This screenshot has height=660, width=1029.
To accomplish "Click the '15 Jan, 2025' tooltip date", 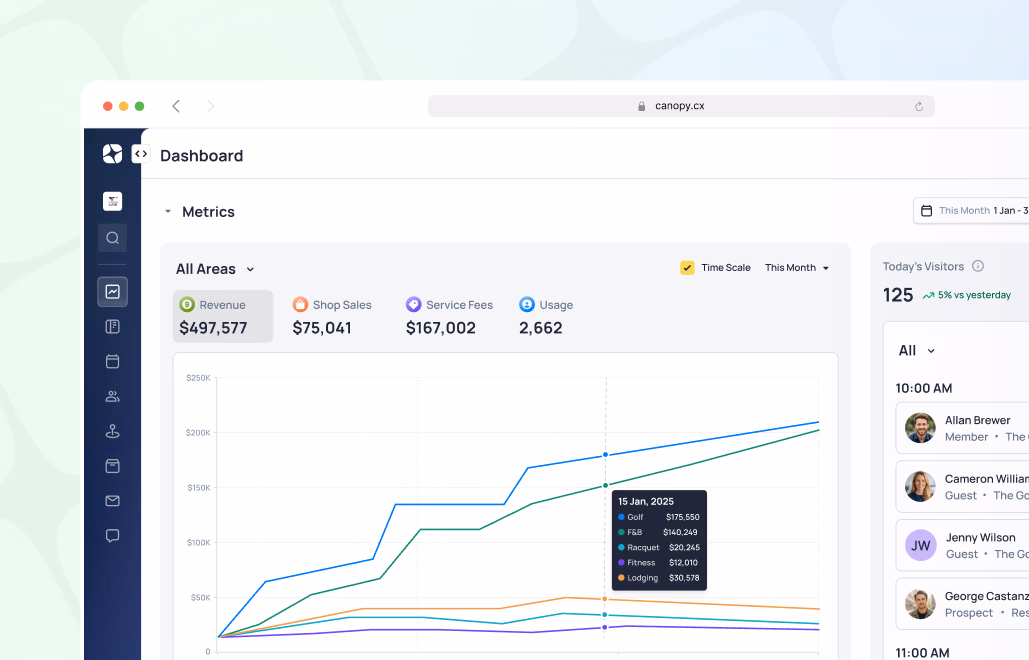I will point(646,501).
